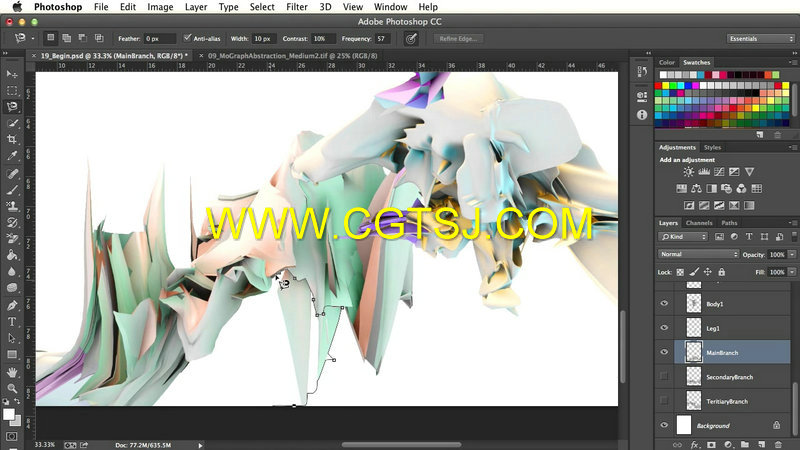Screen dimensions: 800x450
Task: Open the Opacity slider dropdown arrow
Action: coord(792,254)
